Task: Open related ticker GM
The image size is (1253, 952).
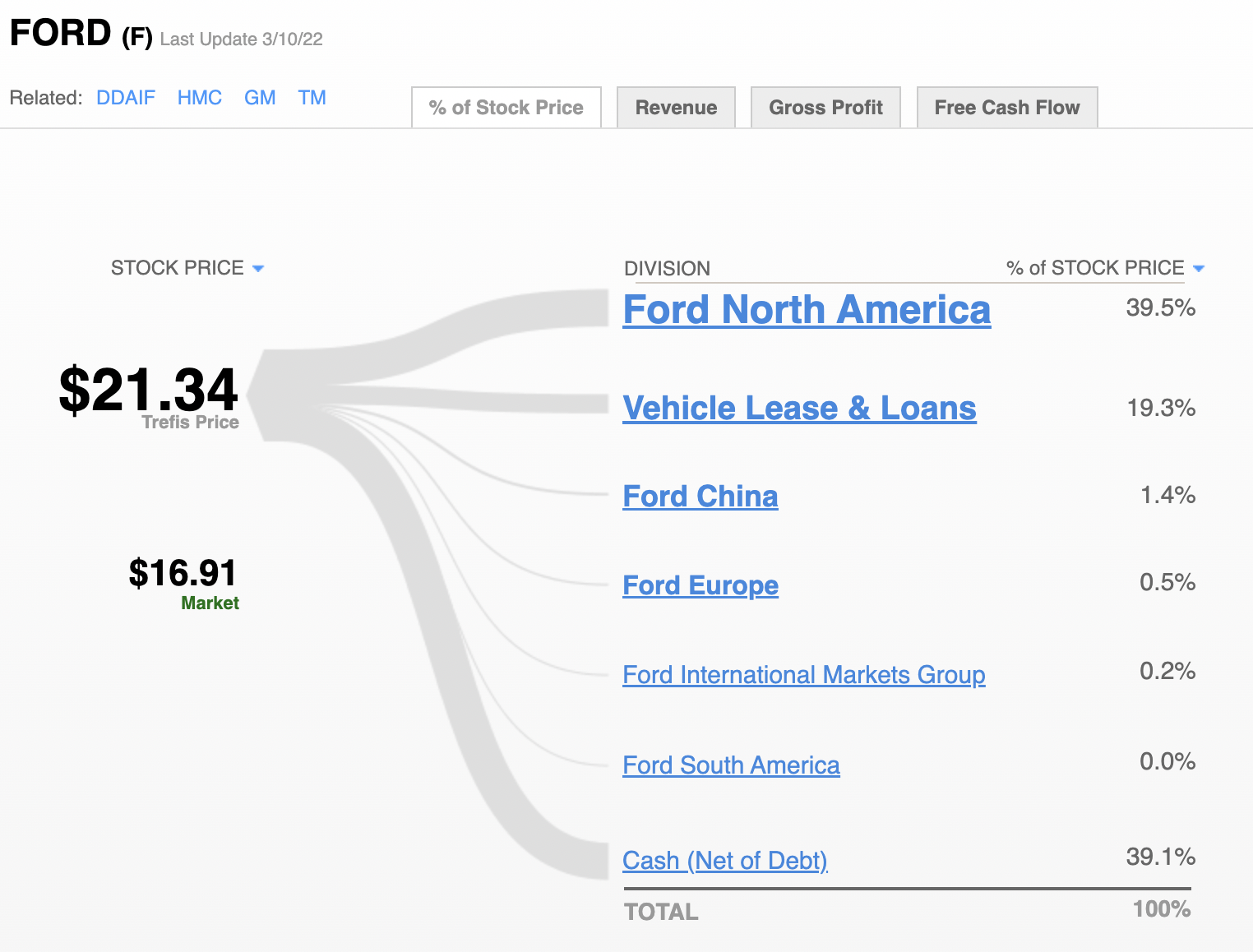Action: point(260,98)
